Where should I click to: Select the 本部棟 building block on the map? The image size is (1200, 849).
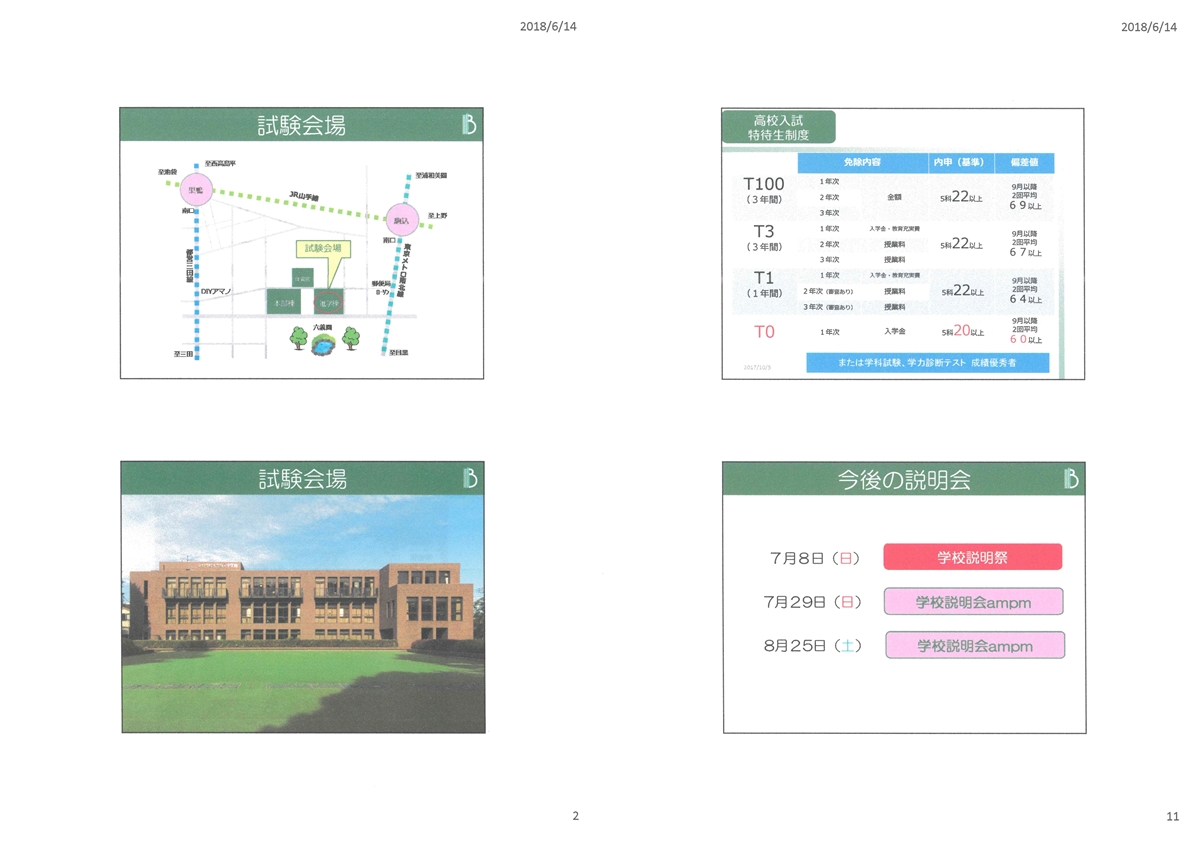284,301
